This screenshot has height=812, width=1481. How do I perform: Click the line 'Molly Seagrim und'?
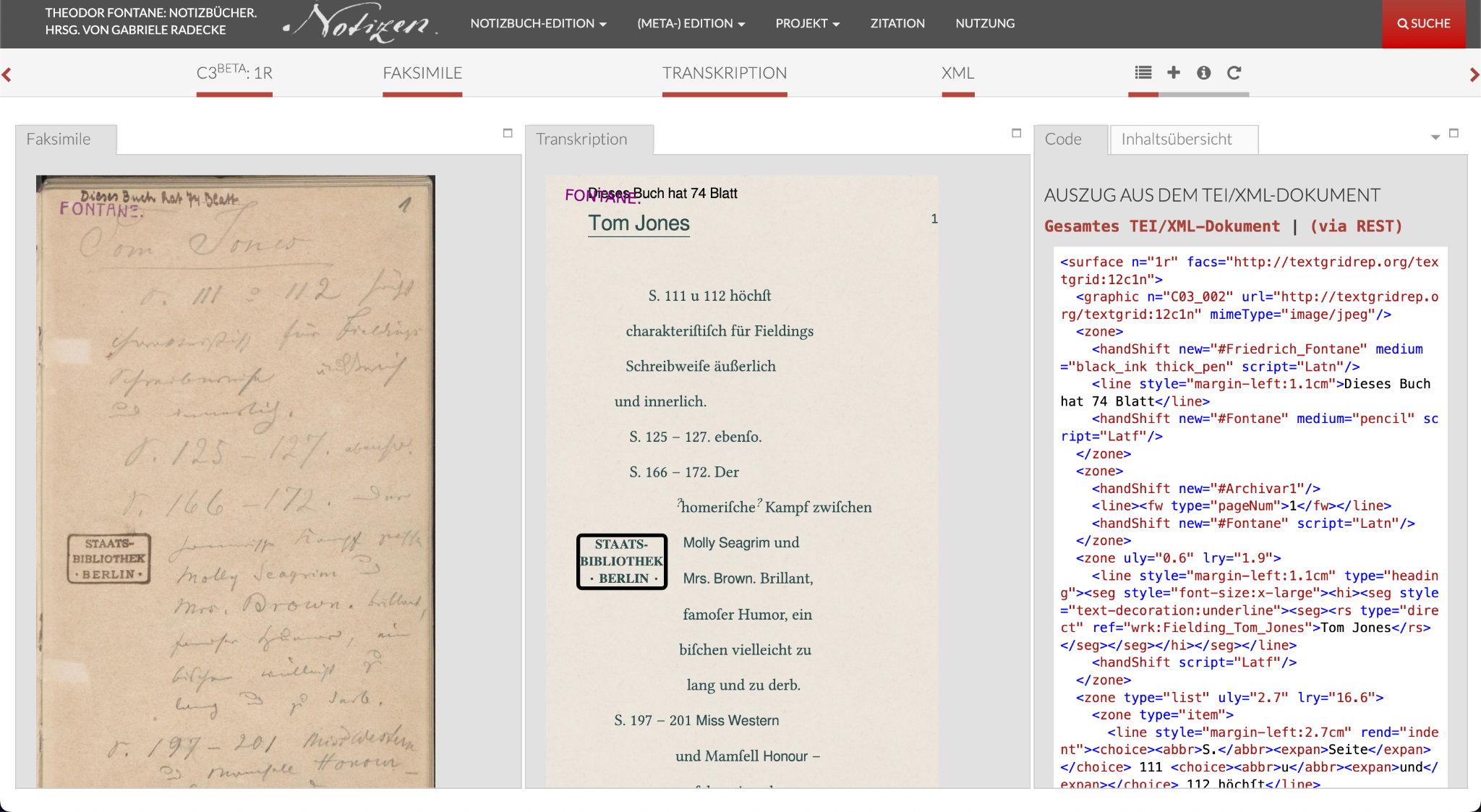coord(741,543)
